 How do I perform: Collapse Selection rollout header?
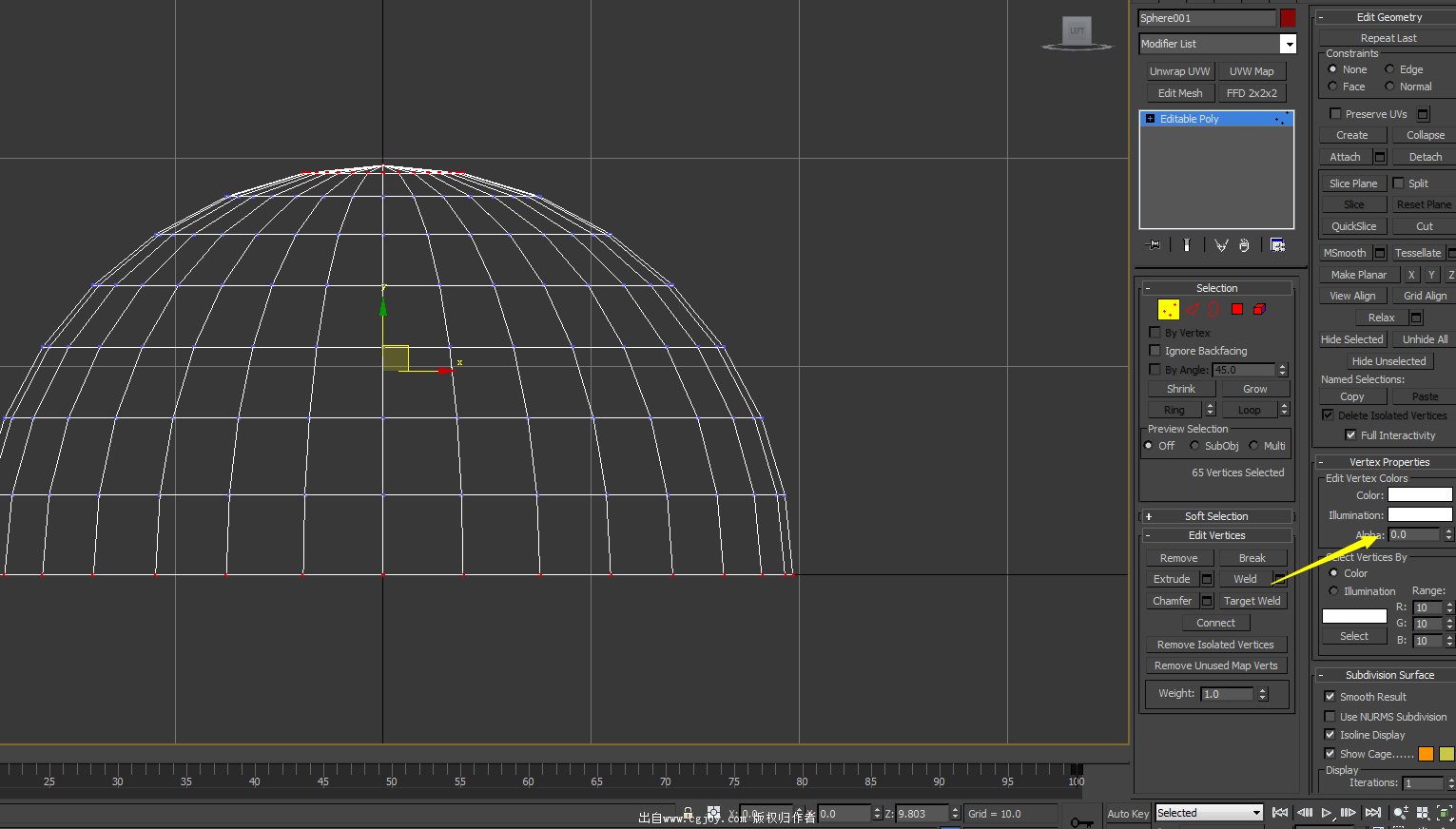click(x=1216, y=288)
